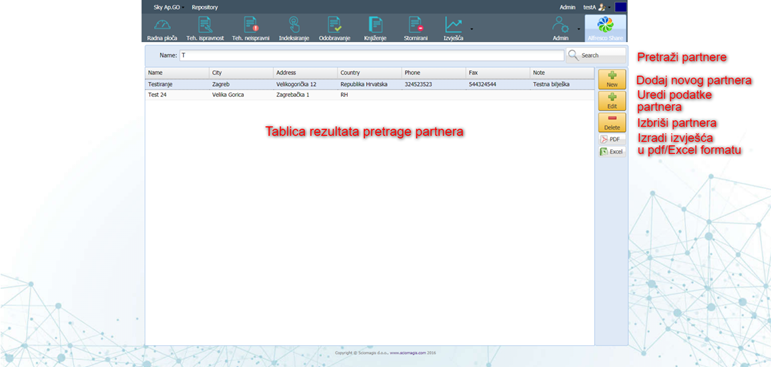Open the Repository menu item
The width and height of the screenshot is (771, 367).
click(x=205, y=7)
